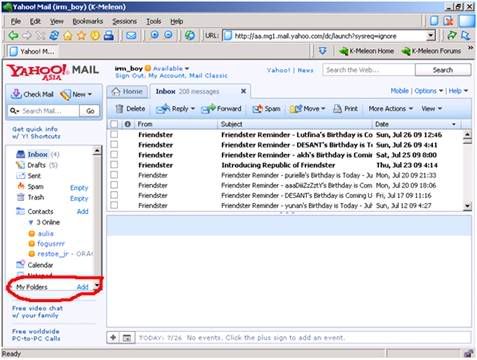Click the Forward toolbar button

[221, 109]
